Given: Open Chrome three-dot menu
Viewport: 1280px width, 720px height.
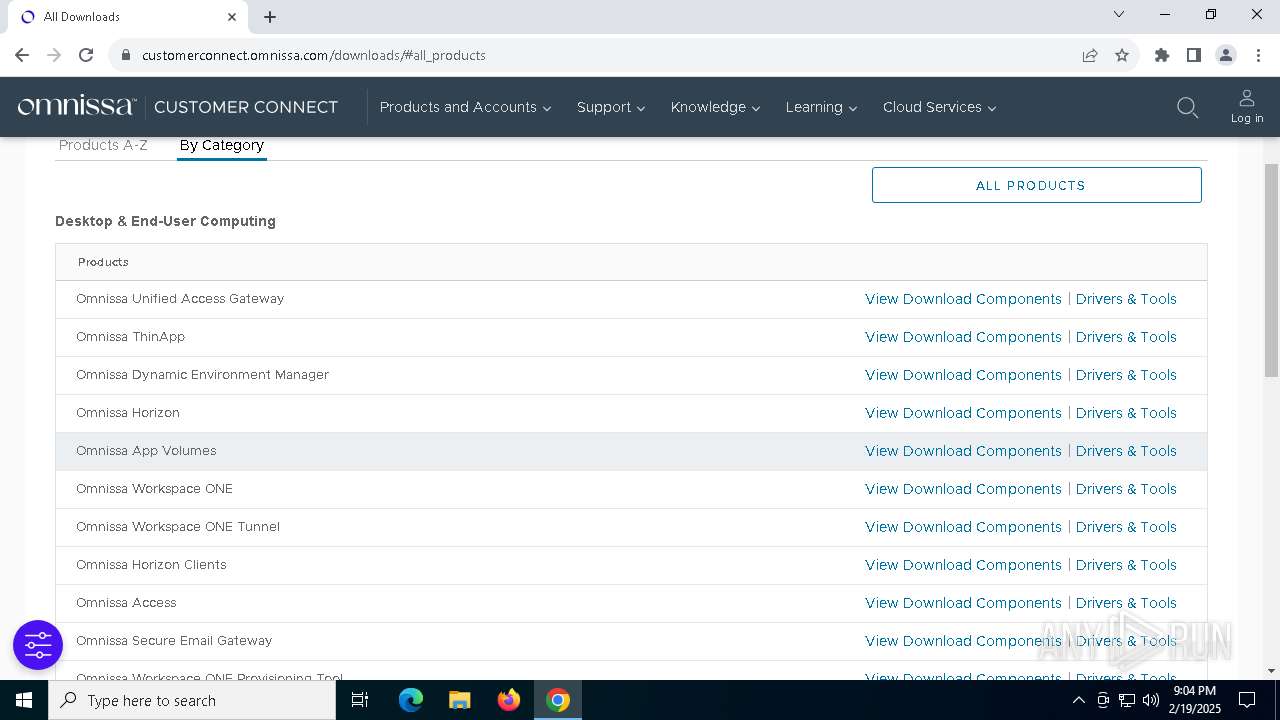Looking at the screenshot, I should tap(1258, 55).
